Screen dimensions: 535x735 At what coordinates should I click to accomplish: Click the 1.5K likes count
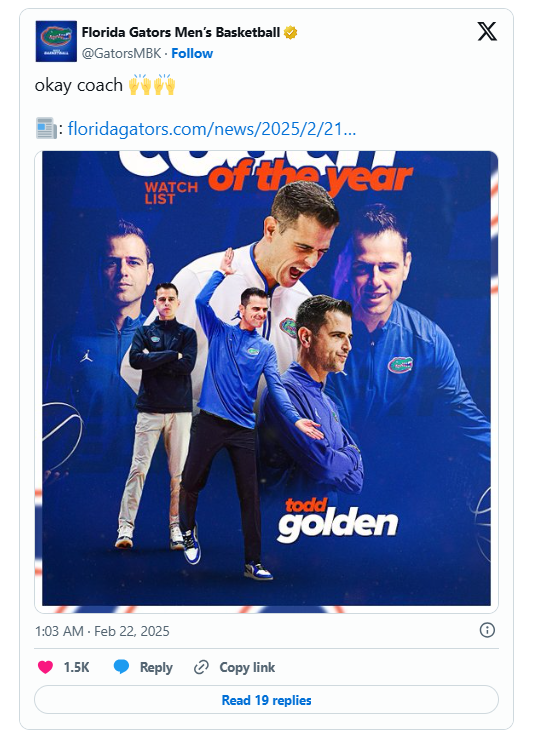point(76,667)
